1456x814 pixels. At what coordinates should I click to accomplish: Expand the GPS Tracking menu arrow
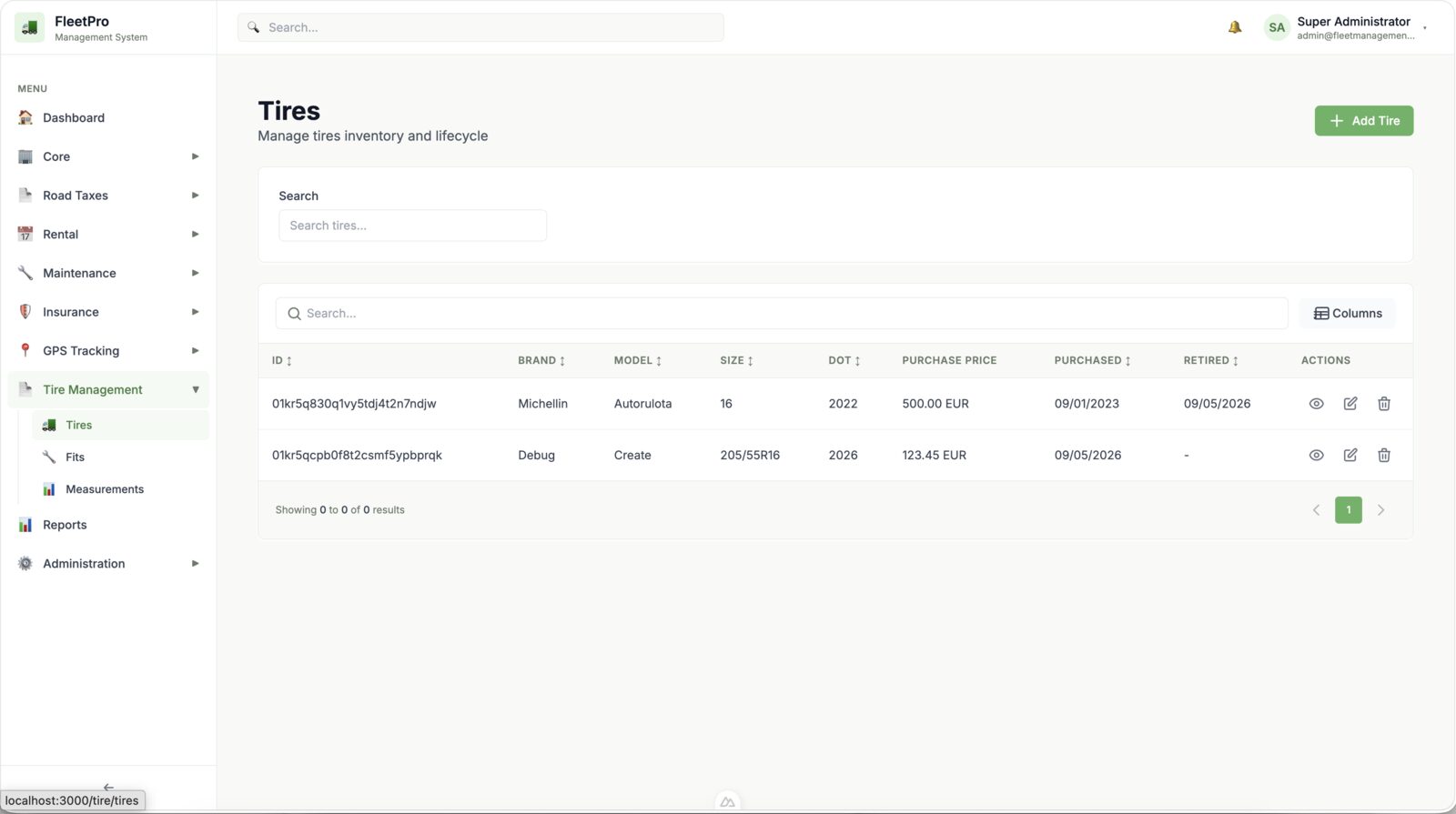[195, 350]
